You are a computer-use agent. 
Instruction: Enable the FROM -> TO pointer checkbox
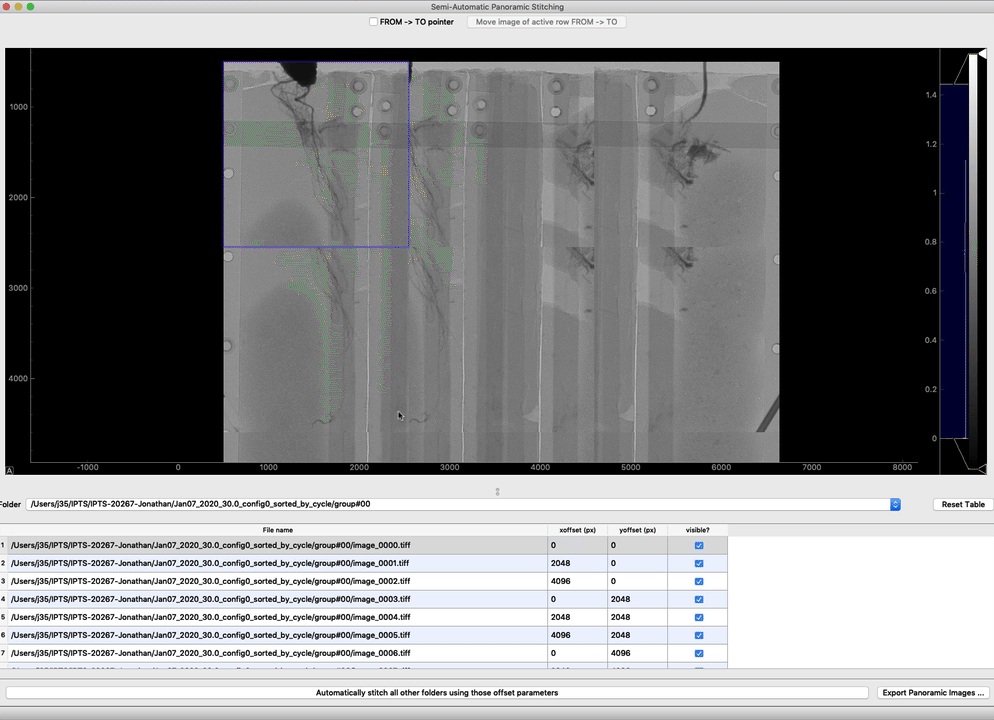point(373,22)
